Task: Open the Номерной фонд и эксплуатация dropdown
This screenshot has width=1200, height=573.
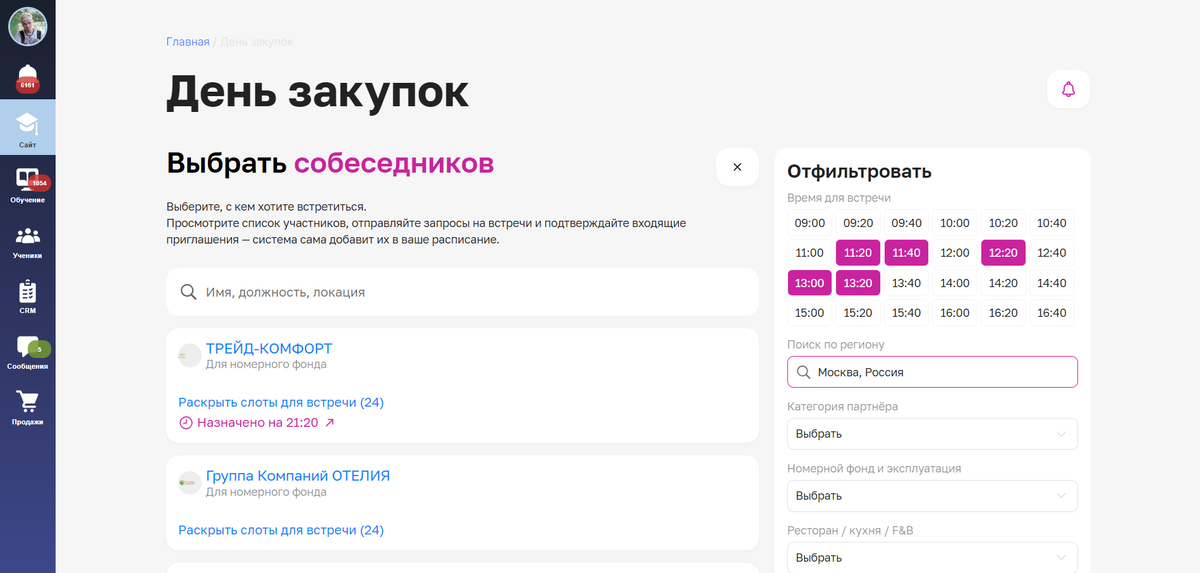Action: pos(932,496)
